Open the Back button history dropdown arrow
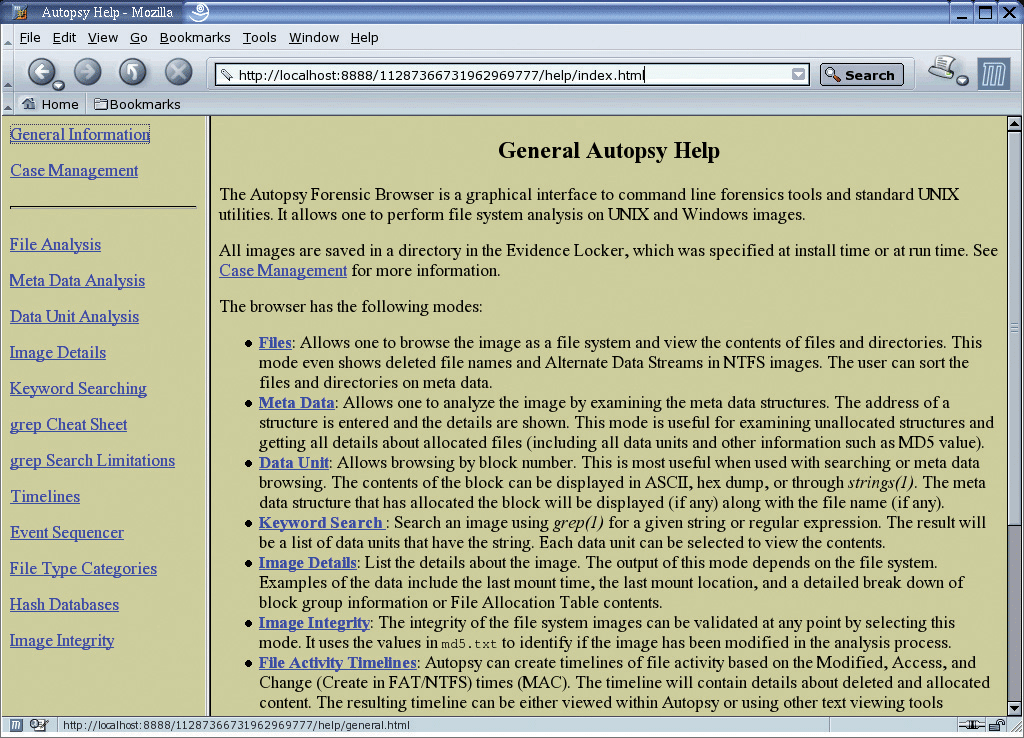The width and height of the screenshot is (1024, 738). point(58,86)
